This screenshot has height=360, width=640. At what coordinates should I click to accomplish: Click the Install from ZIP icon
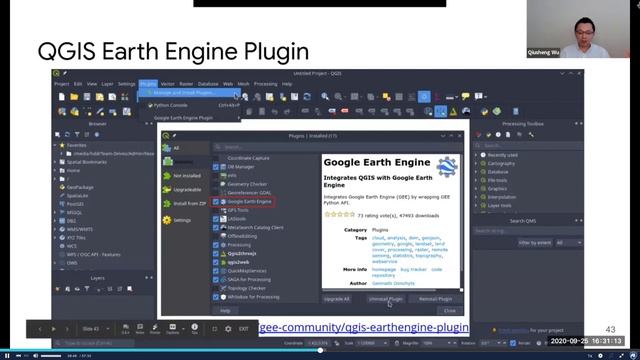pos(167,203)
